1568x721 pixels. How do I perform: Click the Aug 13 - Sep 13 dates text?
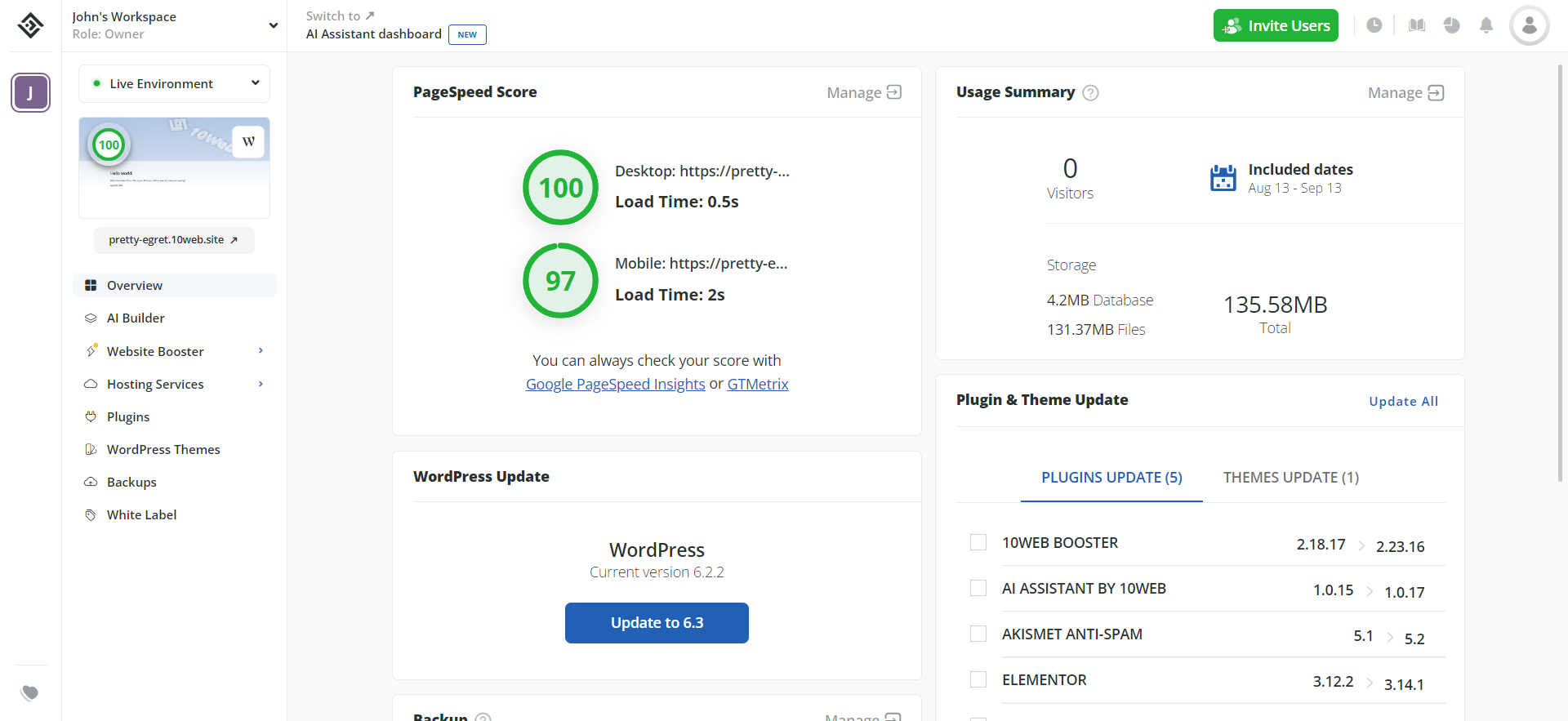click(x=1294, y=188)
